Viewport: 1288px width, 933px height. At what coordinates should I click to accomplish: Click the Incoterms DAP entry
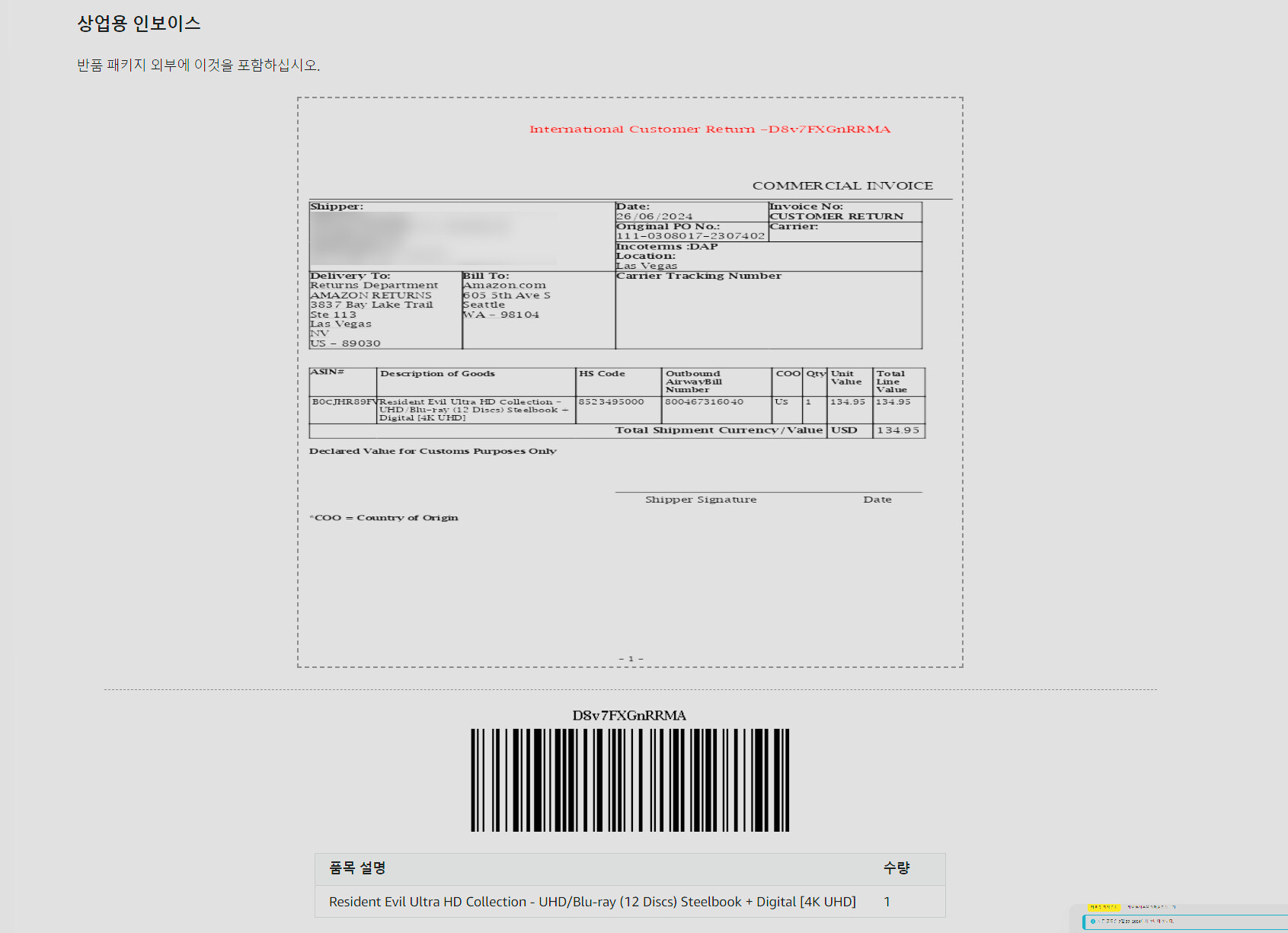[x=666, y=246]
